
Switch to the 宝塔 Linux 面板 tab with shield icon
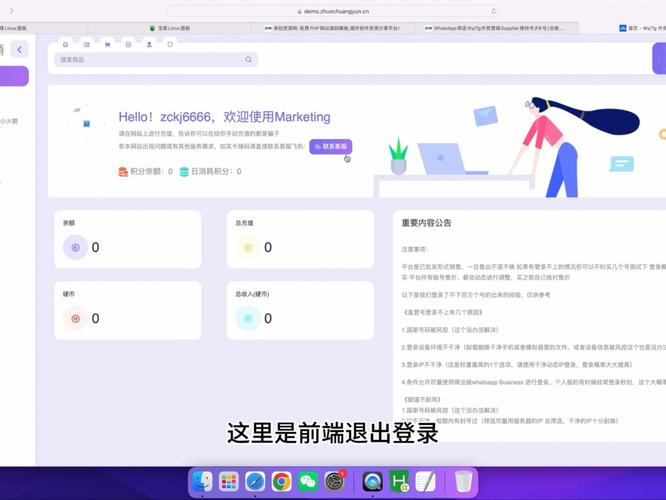(169, 28)
